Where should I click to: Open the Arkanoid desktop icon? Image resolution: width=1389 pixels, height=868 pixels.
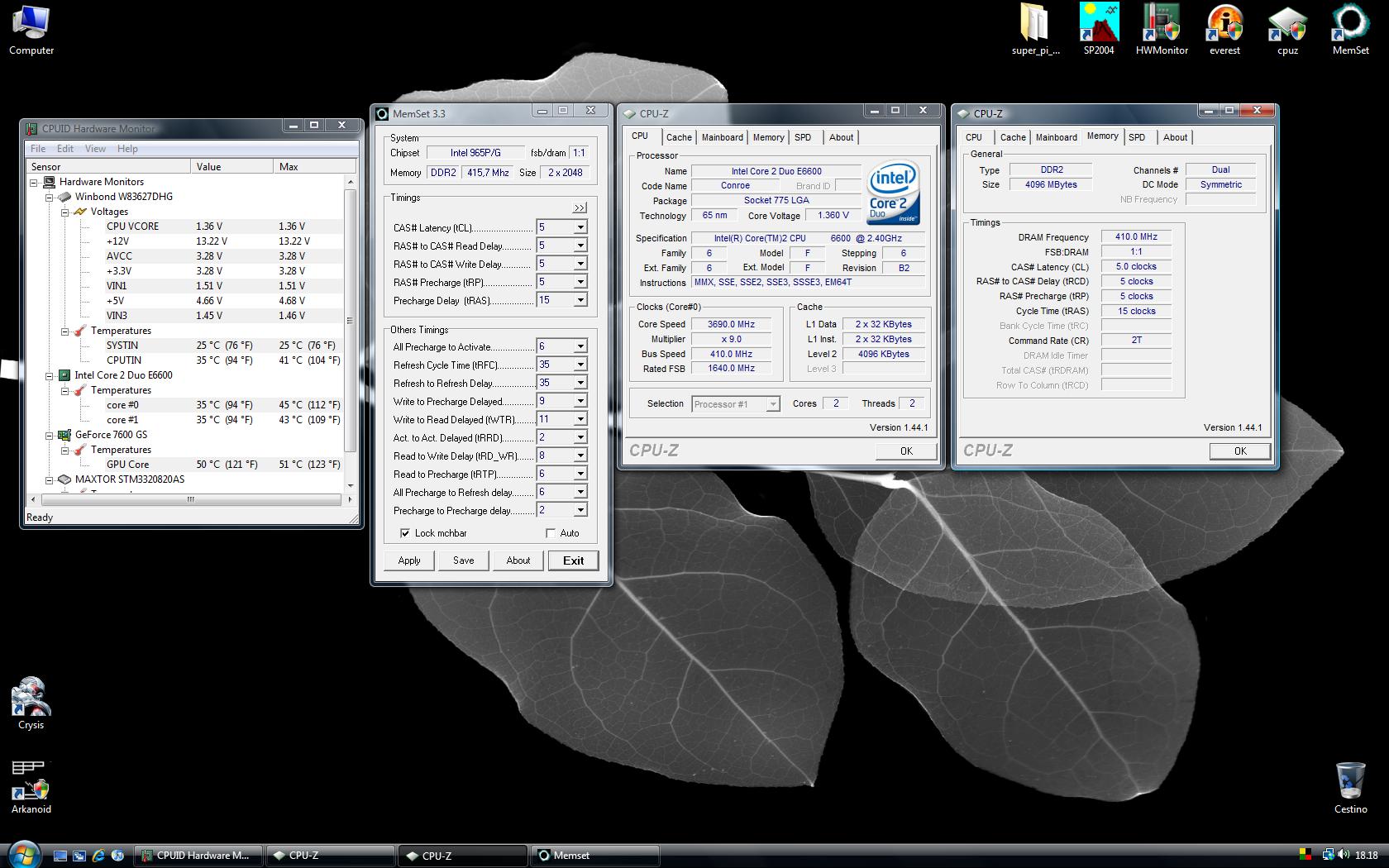[31, 788]
